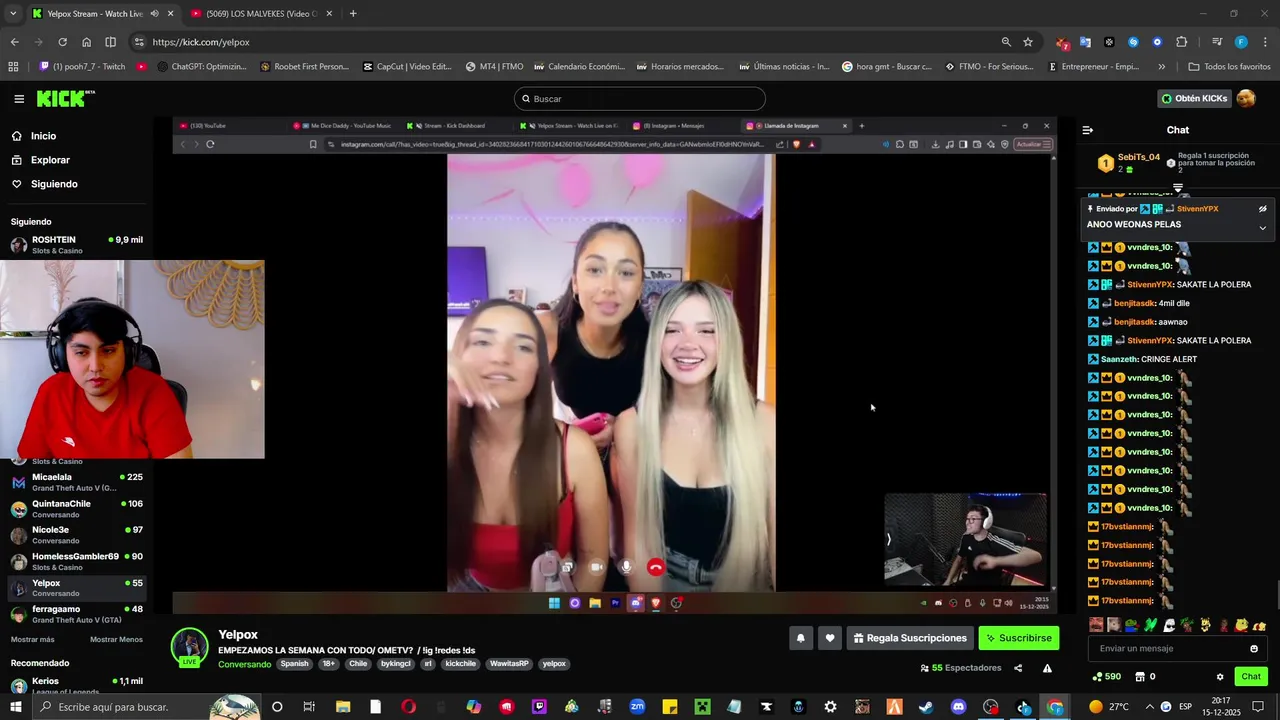The image size is (1280, 720).
Task: Click Yelpox streamer avatar
Action: click(x=189, y=647)
